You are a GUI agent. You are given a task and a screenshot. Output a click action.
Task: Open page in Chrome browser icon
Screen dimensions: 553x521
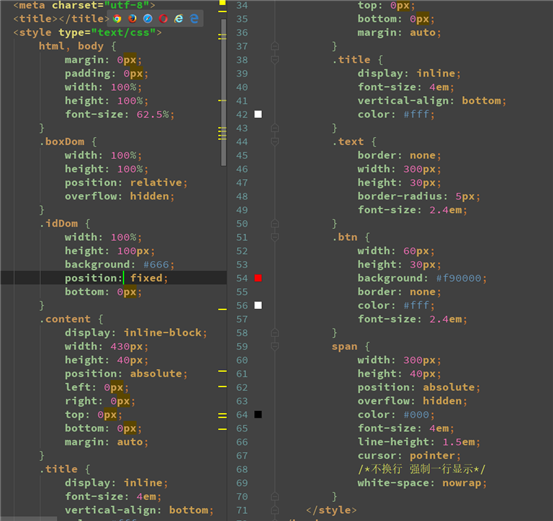117,19
